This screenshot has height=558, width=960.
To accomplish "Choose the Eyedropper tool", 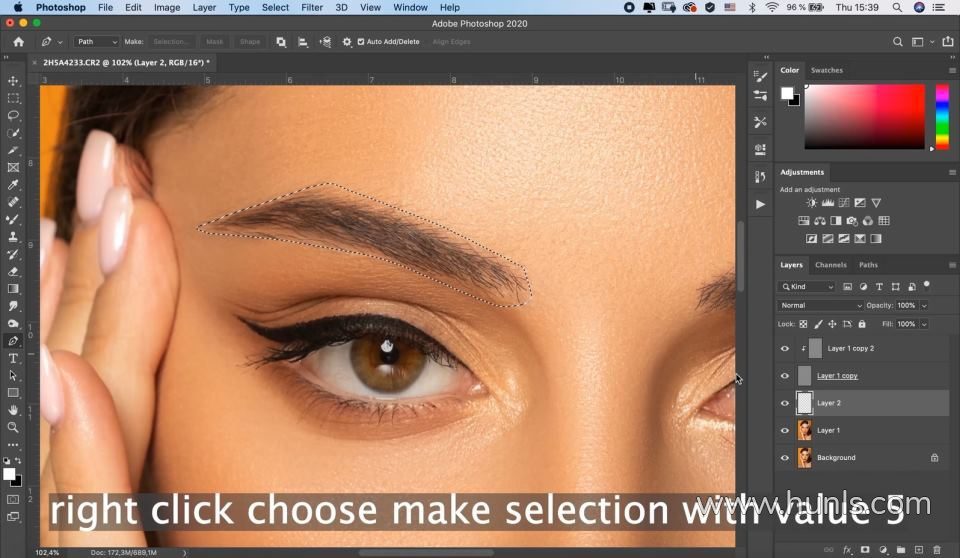I will pyautogui.click(x=13, y=184).
